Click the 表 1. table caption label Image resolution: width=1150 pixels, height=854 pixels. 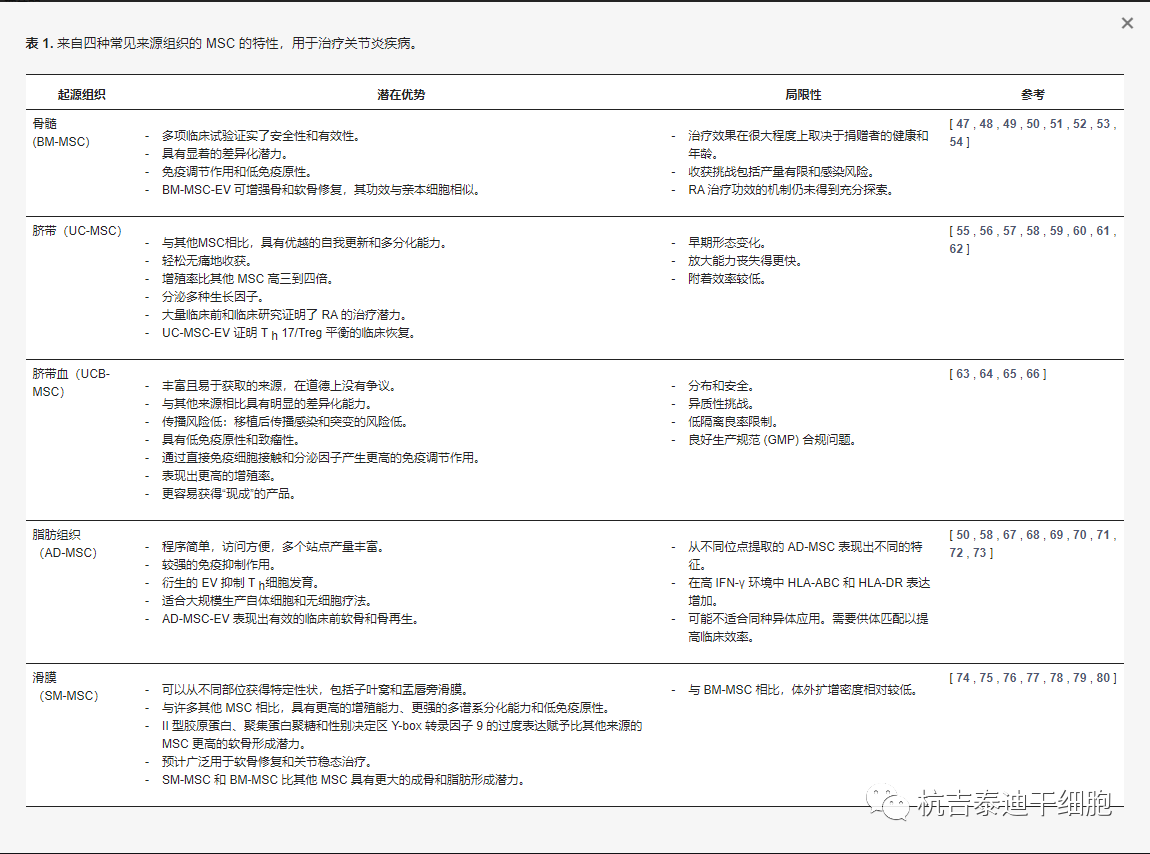[39, 43]
